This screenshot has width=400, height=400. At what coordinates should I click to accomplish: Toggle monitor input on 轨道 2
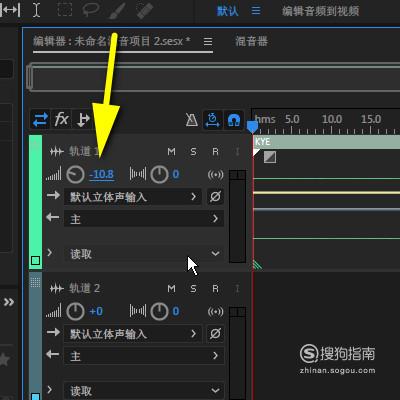pos(237,289)
